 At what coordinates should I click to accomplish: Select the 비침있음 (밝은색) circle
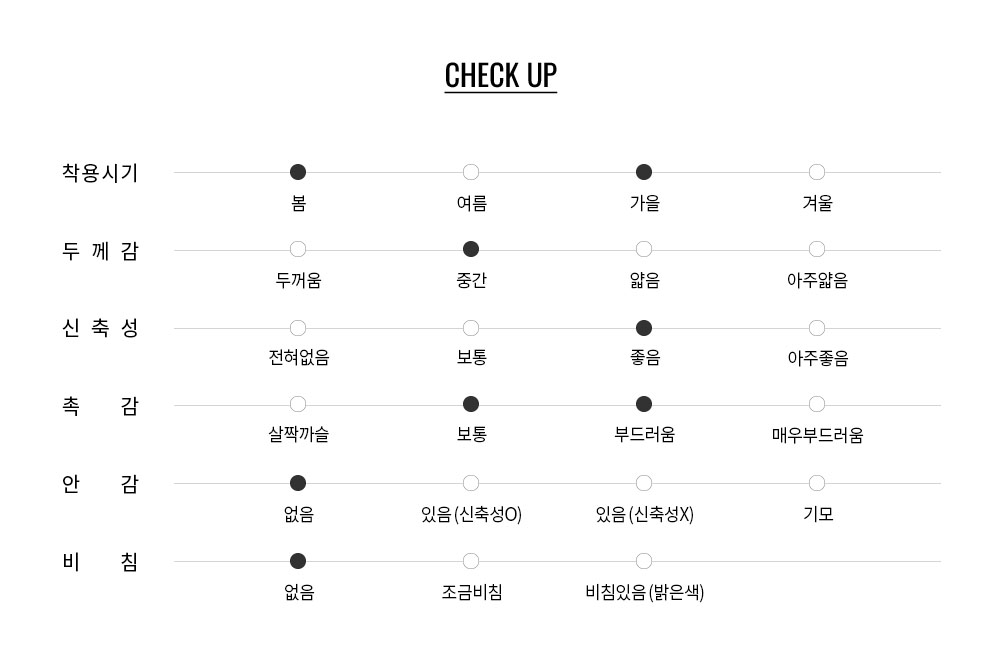[644, 561]
